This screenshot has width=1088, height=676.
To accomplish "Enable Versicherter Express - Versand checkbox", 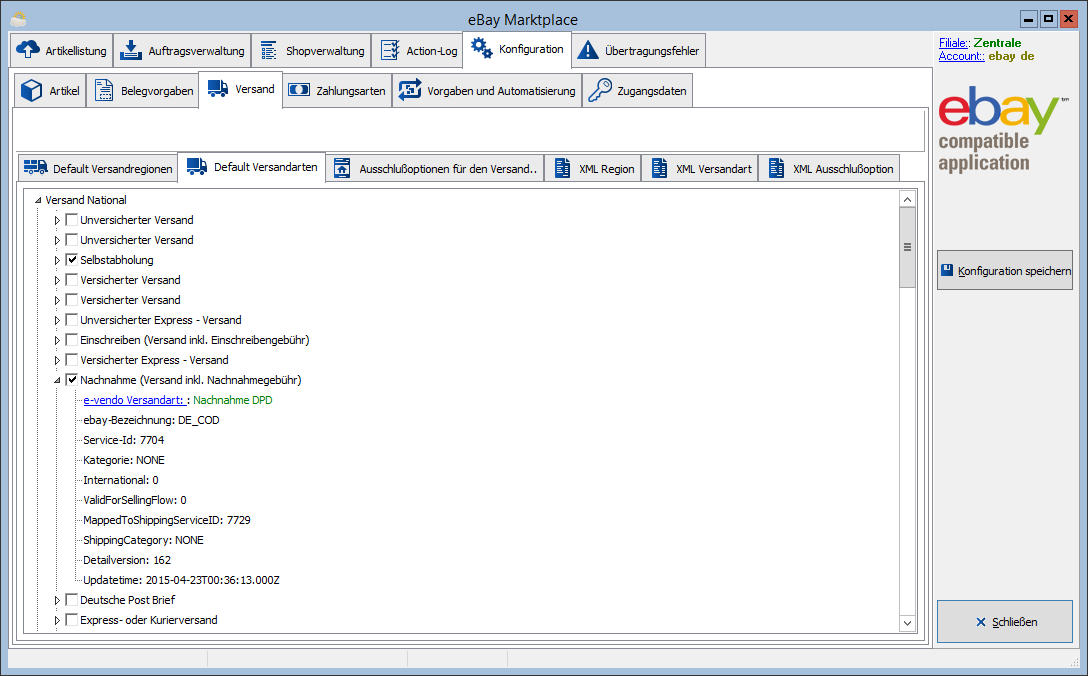I will (71, 360).
